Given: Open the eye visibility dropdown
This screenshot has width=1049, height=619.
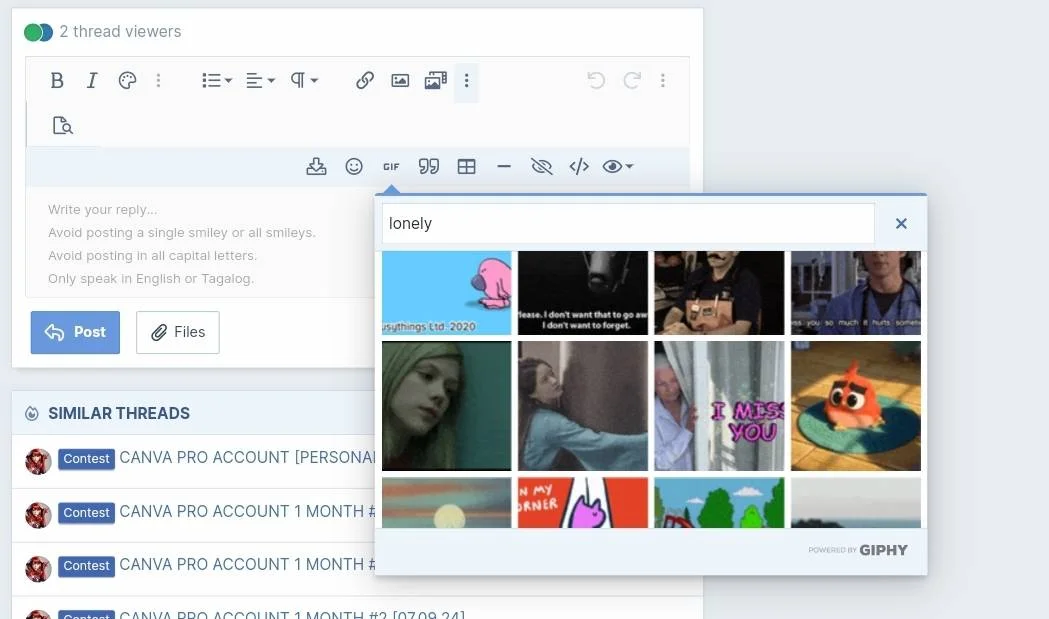Looking at the screenshot, I should point(617,166).
